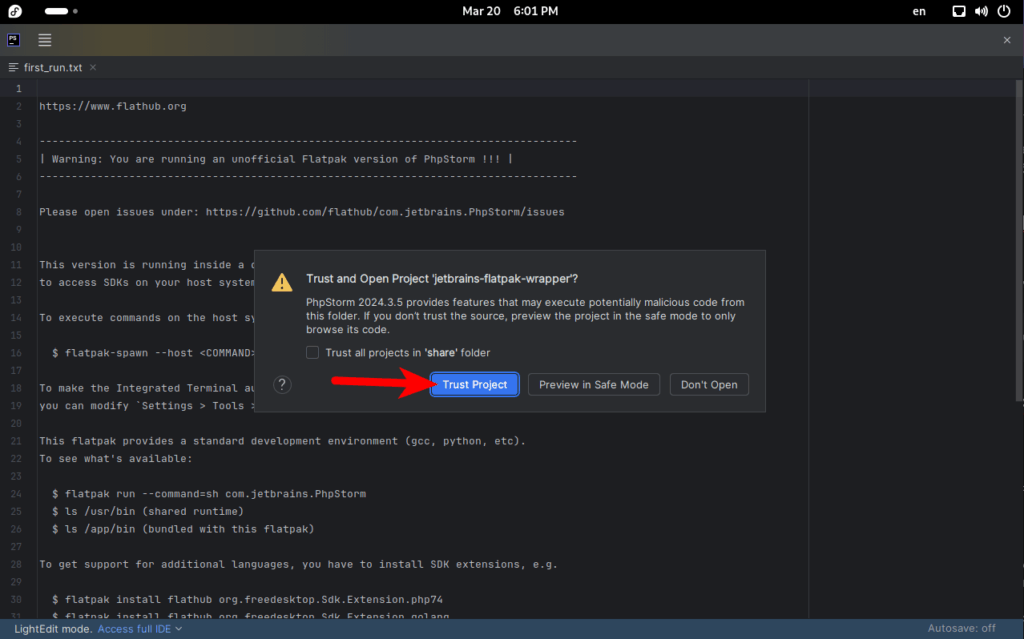Open the clock Mar 20 6:01 PM
The height and width of the screenshot is (639, 1024).
[509, 11]
